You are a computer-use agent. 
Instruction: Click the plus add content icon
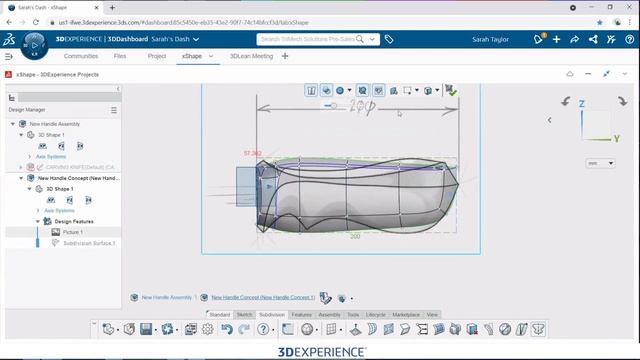556,39
